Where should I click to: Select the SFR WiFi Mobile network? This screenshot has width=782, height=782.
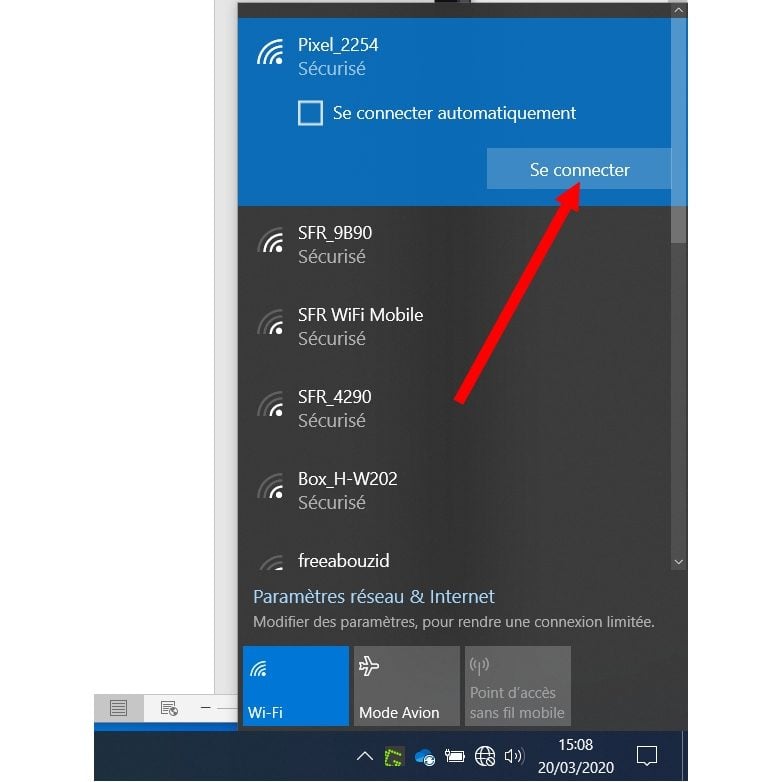(454, 327)
